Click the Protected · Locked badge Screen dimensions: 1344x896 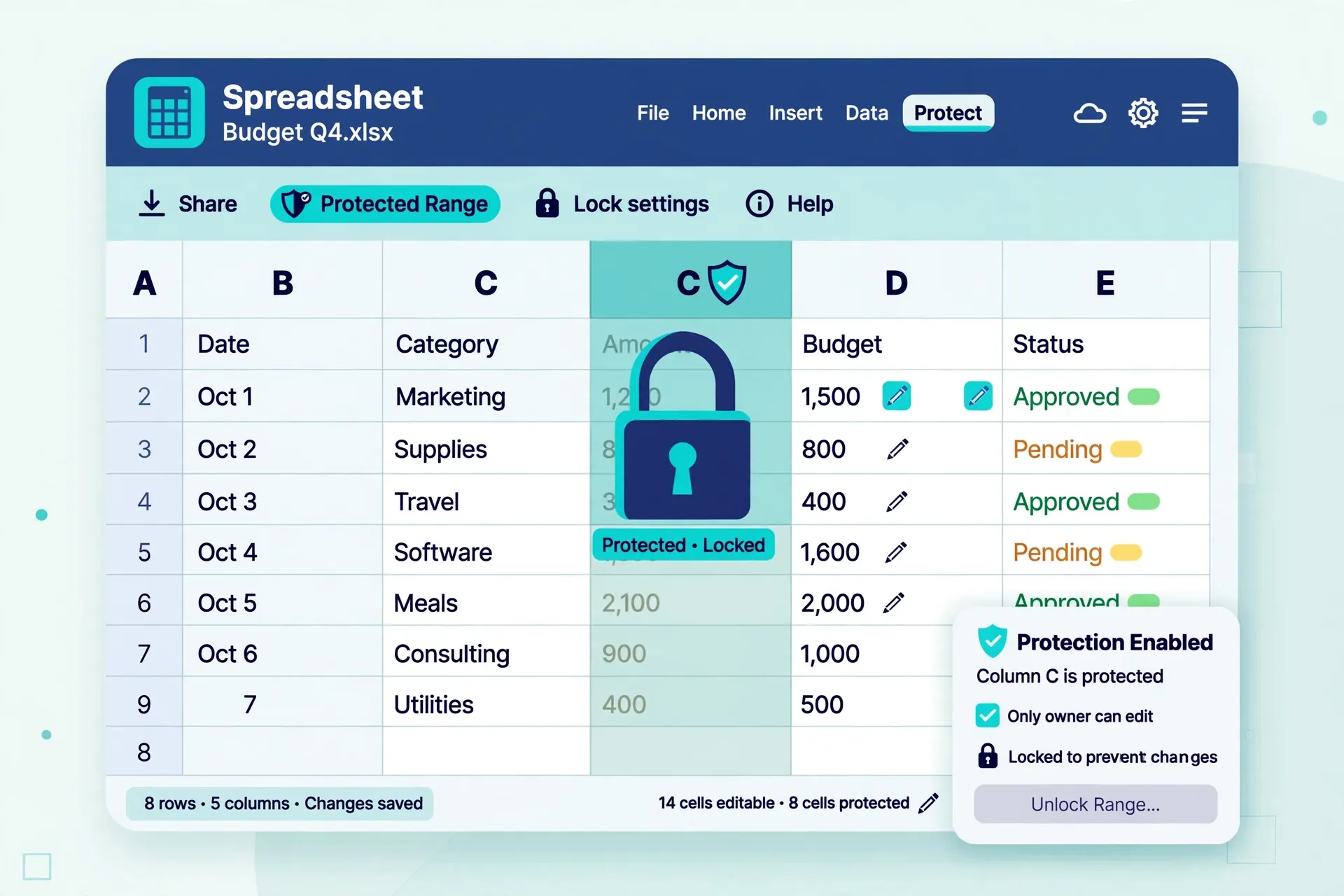tap(683, 545)
